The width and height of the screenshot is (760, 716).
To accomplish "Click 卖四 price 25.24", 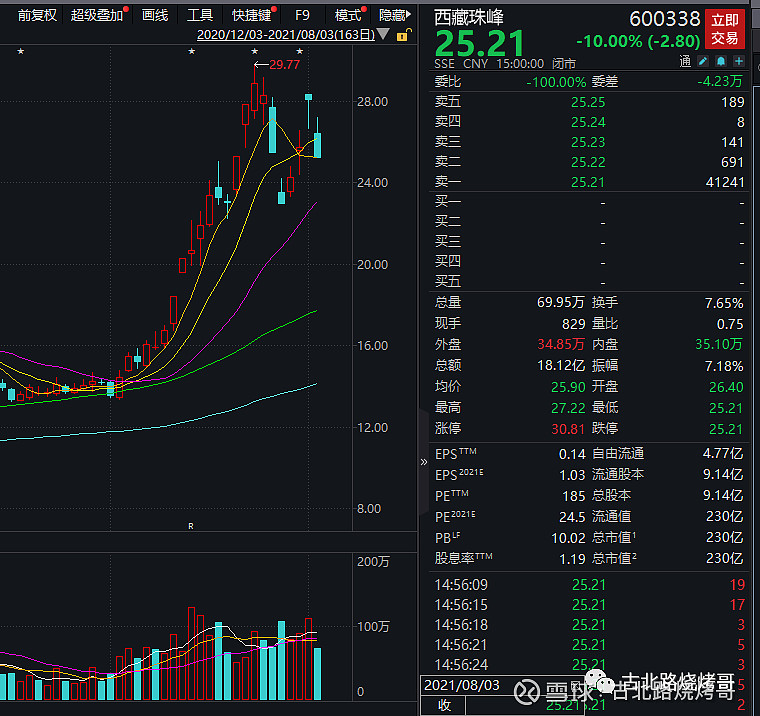I will (x=588, y=122).
